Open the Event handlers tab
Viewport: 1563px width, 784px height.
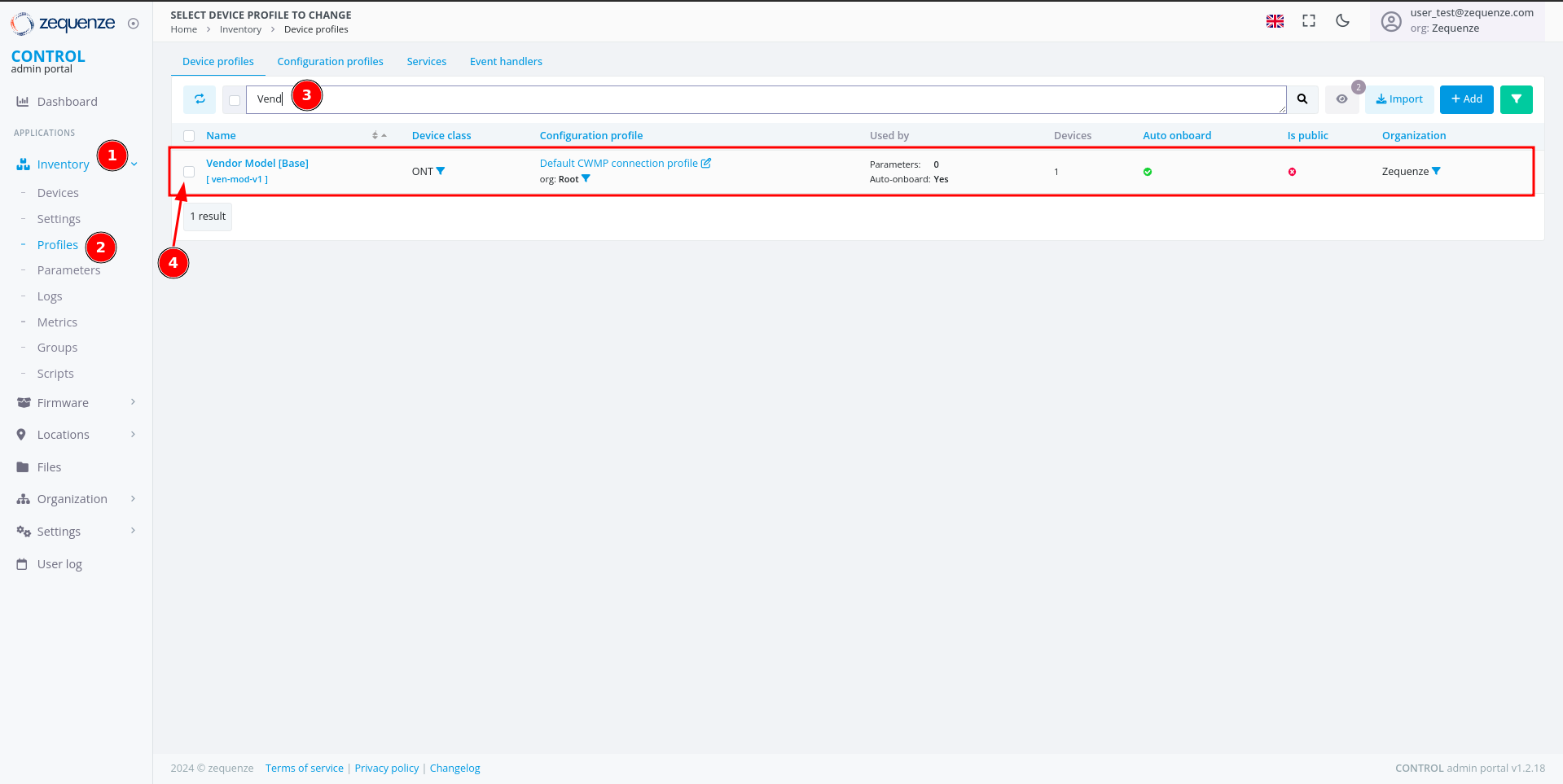pos(506,62)
